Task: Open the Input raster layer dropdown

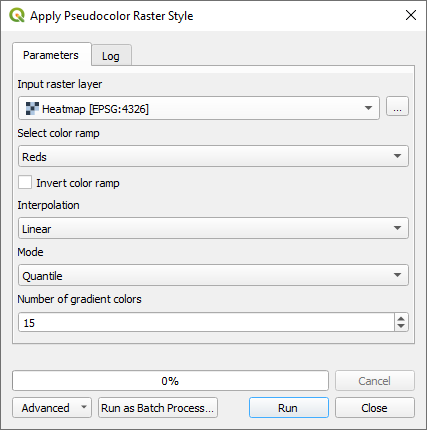Action: (199, 108)
